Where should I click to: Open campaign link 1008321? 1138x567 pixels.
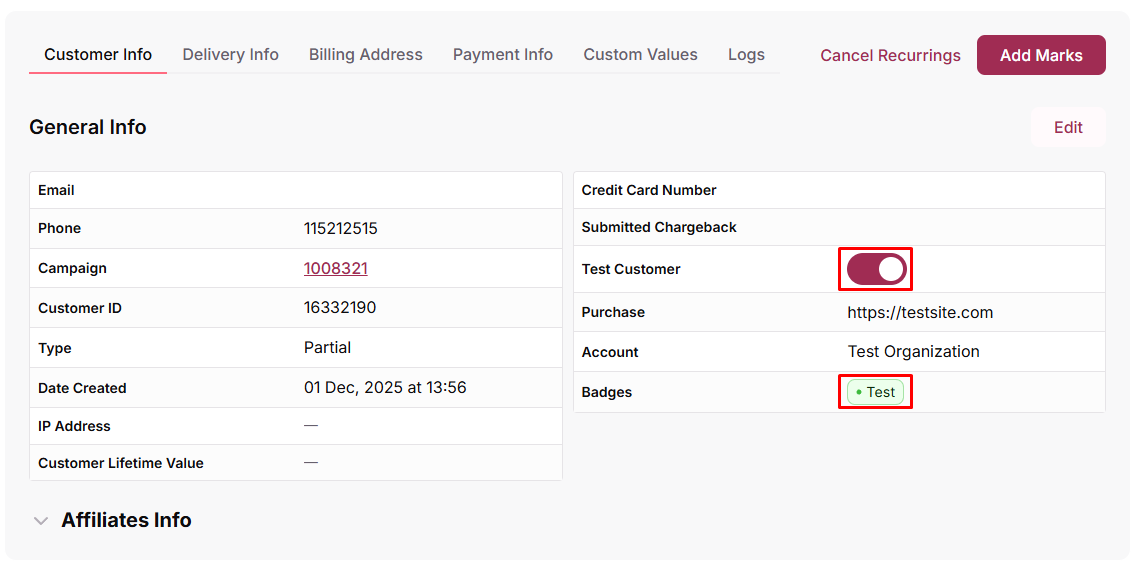335,269
